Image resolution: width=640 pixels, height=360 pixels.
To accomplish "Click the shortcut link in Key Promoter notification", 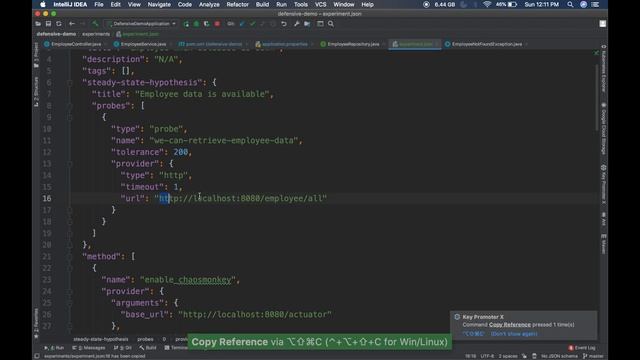I will pyautogui.click(x=473, y=334).
